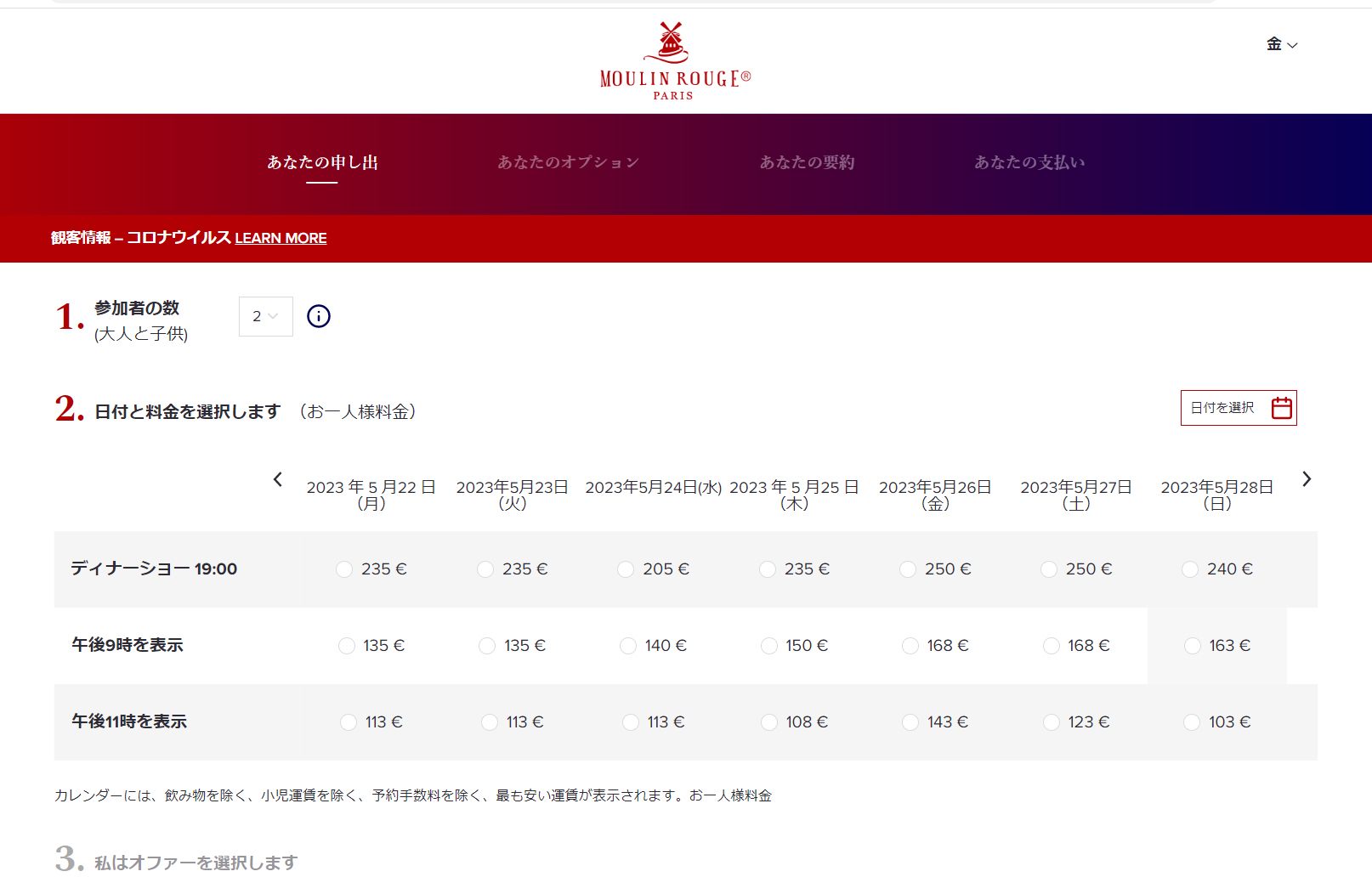Select dinner show 240 € on May 28
Viewport: 1372px width, 877px height.
[1190, 569]
